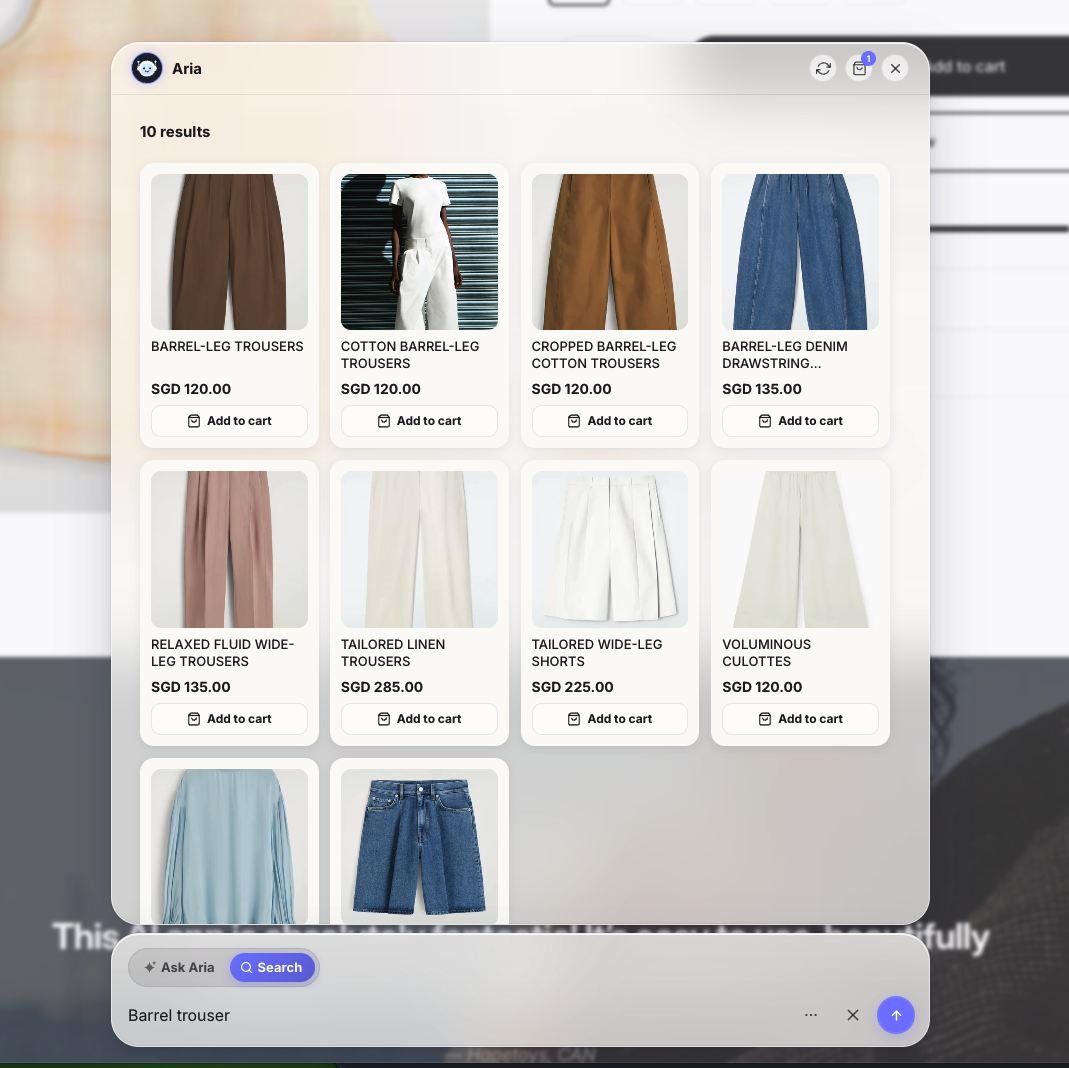Viewport: 1069px width, 1068px height.
Task: Clear the search text with X icon
Action: 852,1015
